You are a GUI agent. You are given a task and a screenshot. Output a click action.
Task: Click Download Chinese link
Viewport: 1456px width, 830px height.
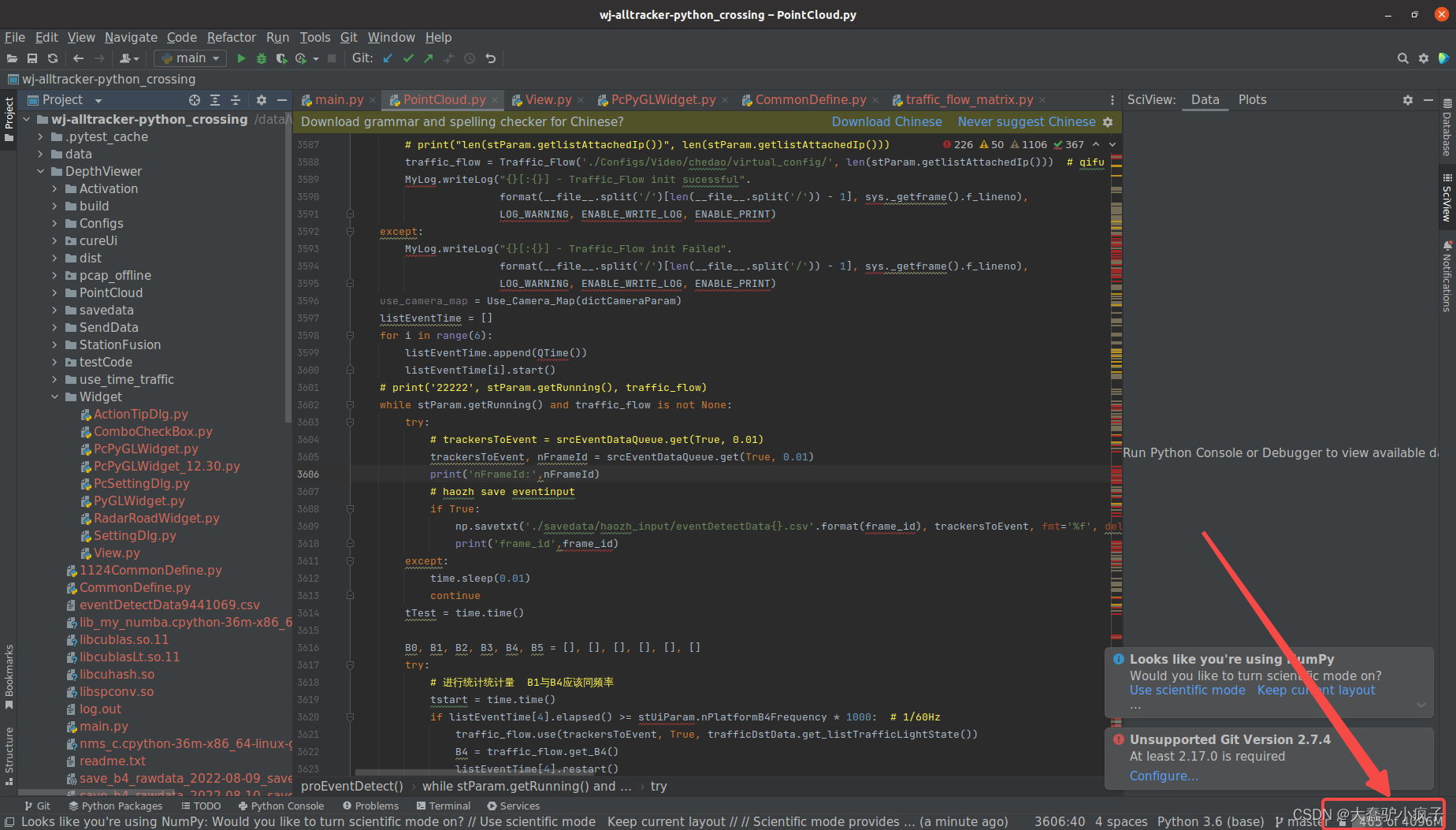tap(886, 122)
